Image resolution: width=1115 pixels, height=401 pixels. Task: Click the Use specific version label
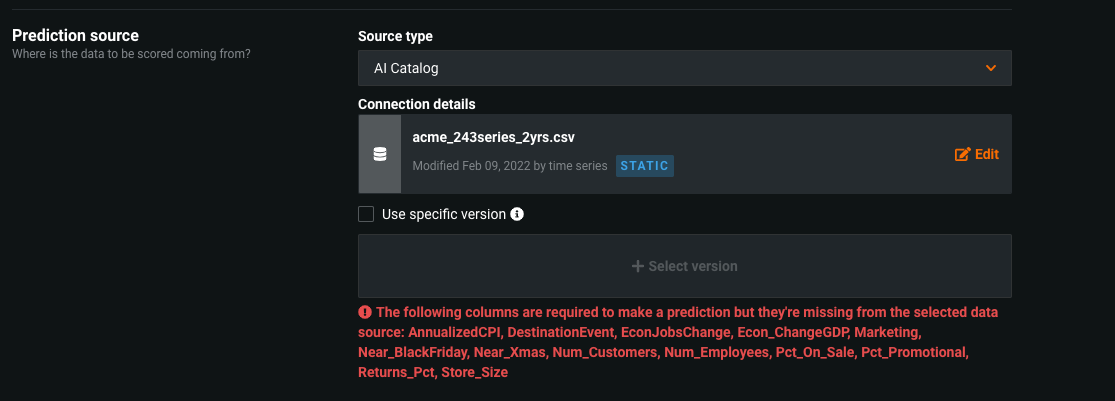click(x=444, y=214)
